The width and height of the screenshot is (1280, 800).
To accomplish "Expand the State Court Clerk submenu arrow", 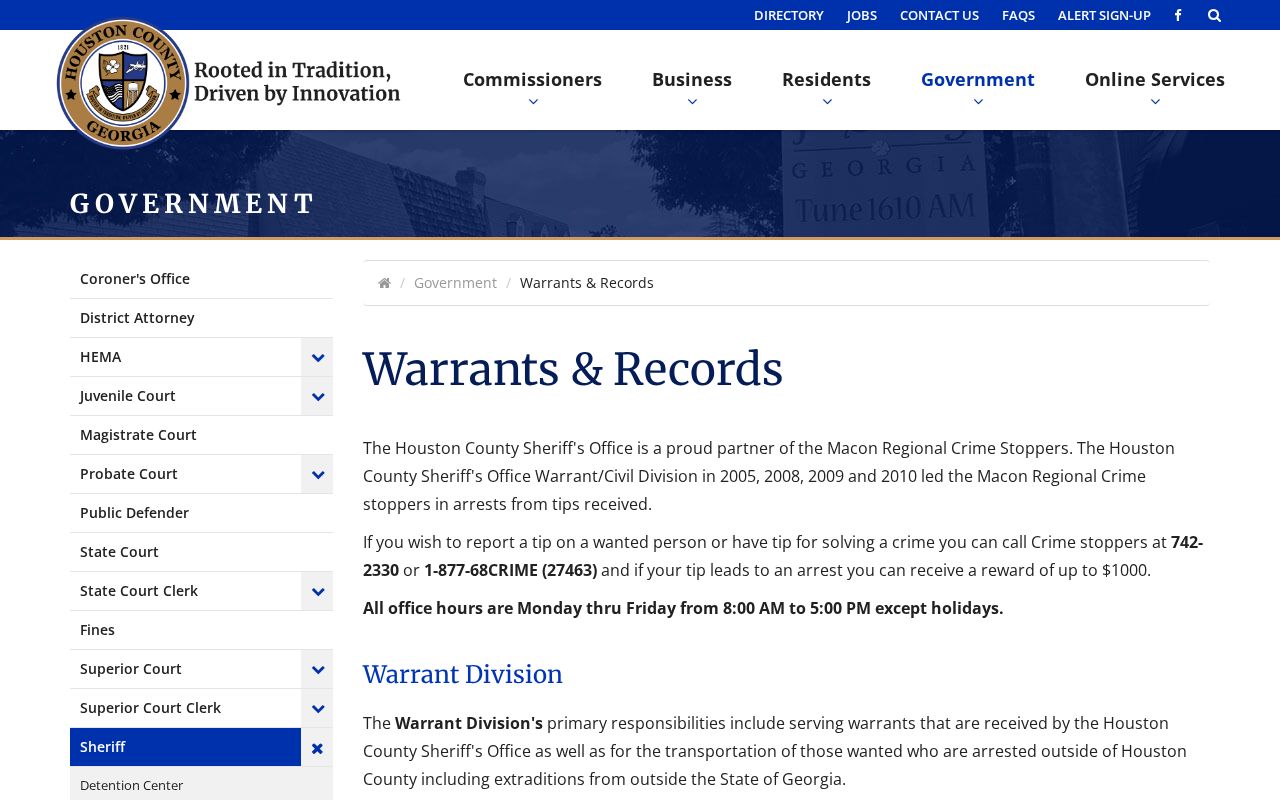I will (317, 591).
